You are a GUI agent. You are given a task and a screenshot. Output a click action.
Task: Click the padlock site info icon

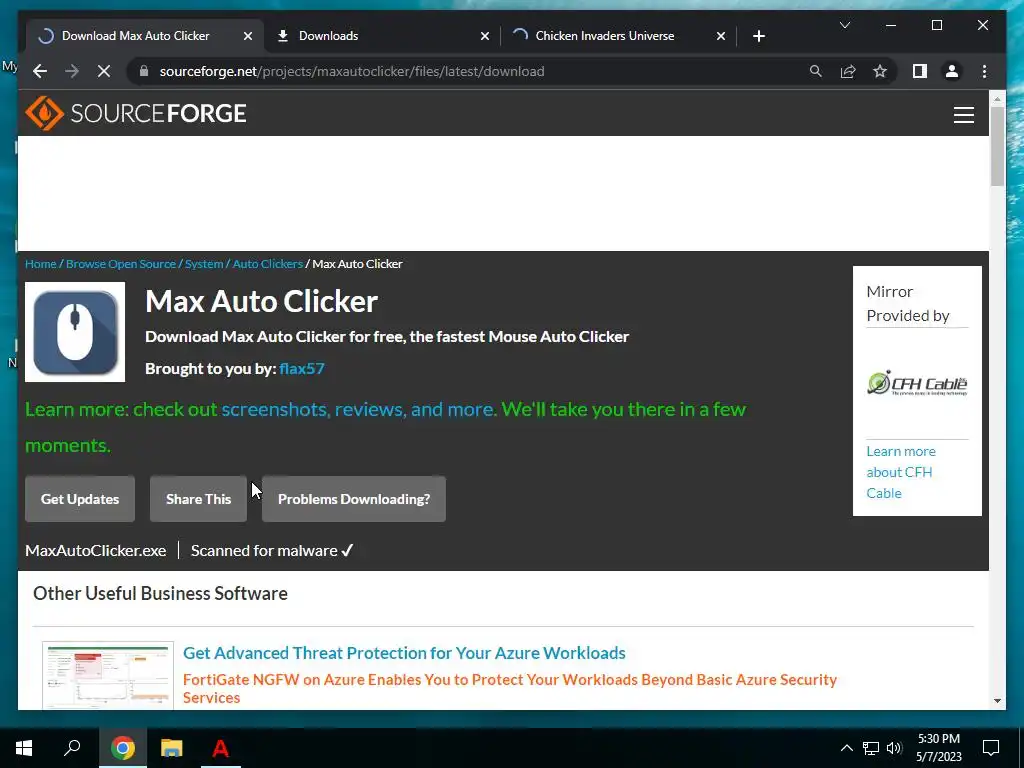[x=144, y=71]
